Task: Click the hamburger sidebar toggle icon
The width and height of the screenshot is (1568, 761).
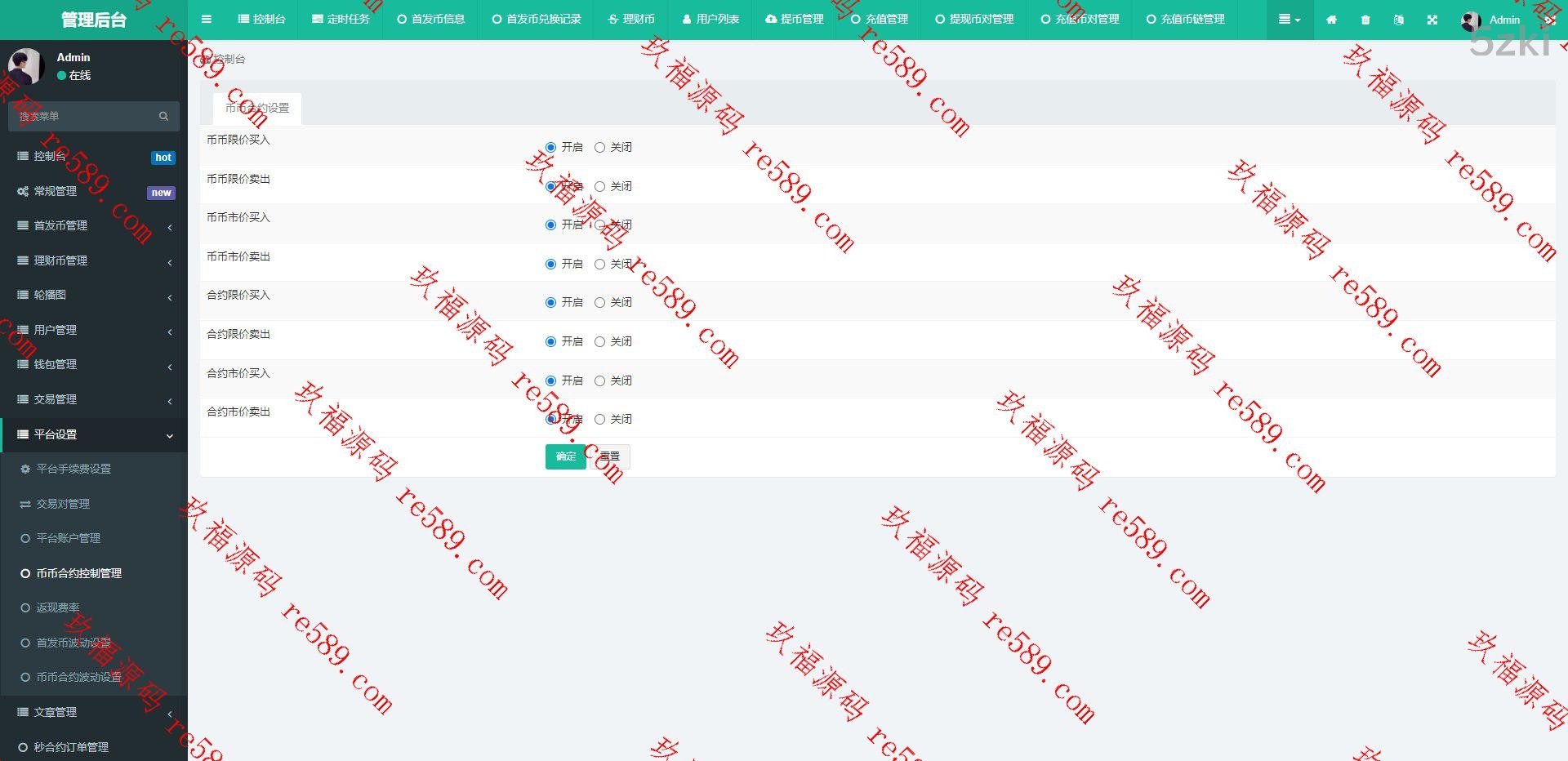Action: pos(207,20)
